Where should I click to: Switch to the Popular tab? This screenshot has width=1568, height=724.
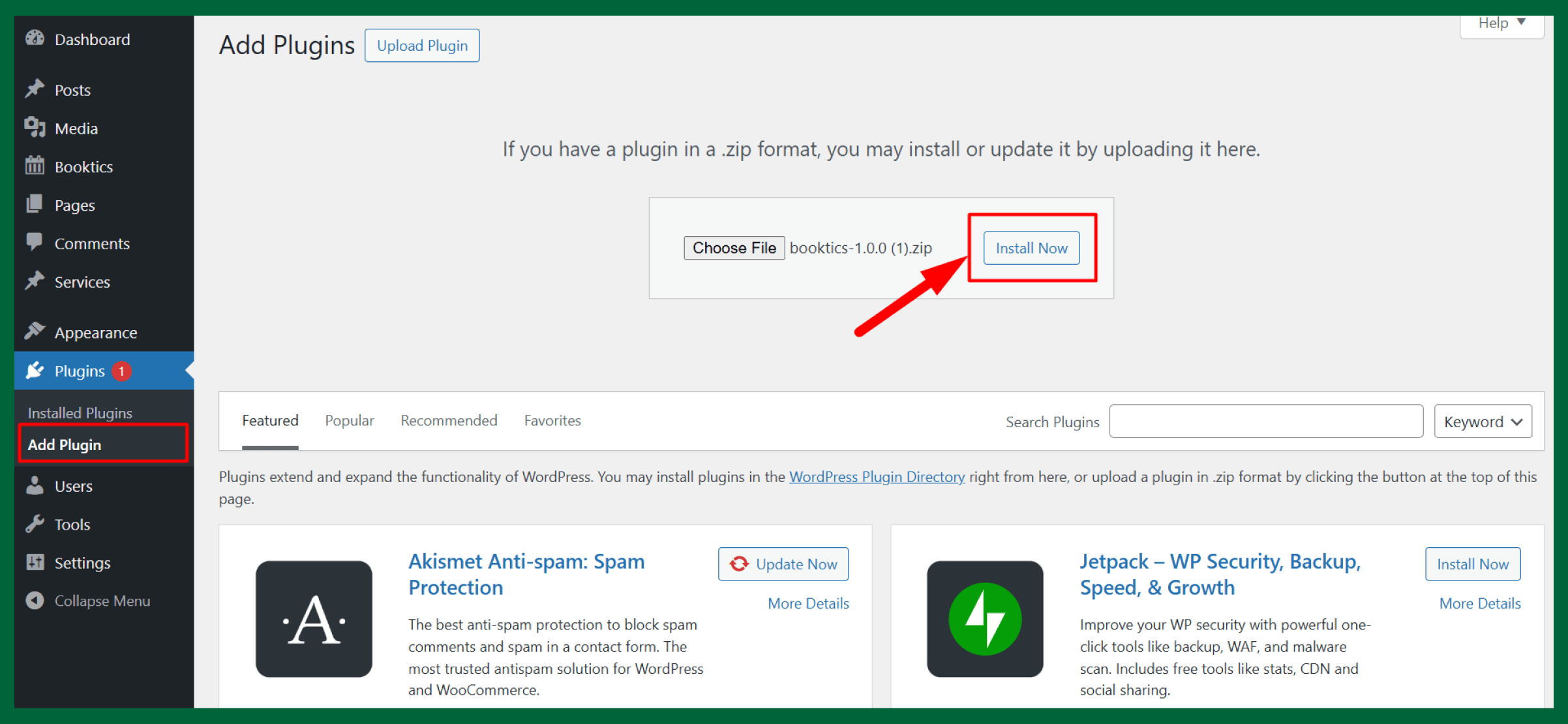[x=350, y=421]
